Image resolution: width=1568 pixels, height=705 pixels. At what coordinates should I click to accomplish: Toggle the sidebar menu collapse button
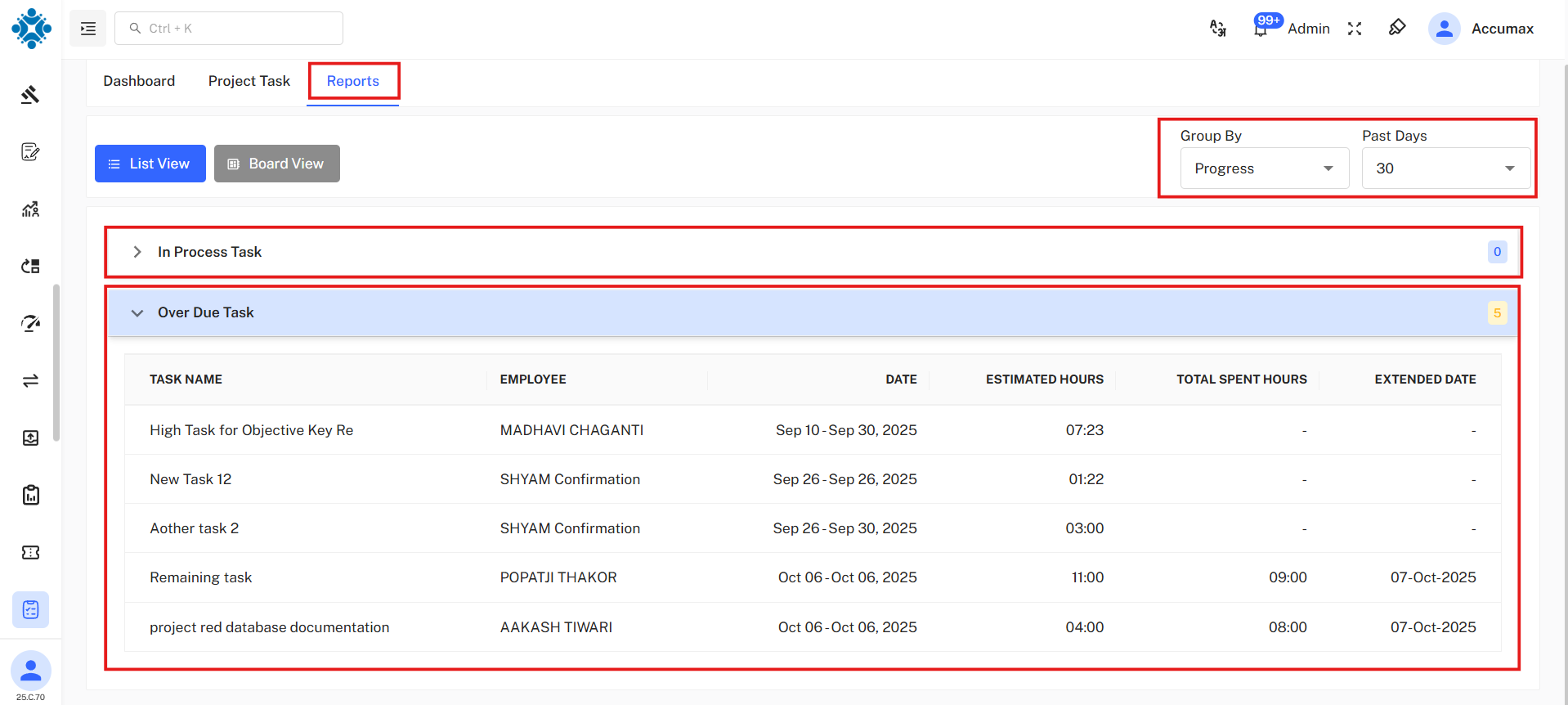coord(88,29)
